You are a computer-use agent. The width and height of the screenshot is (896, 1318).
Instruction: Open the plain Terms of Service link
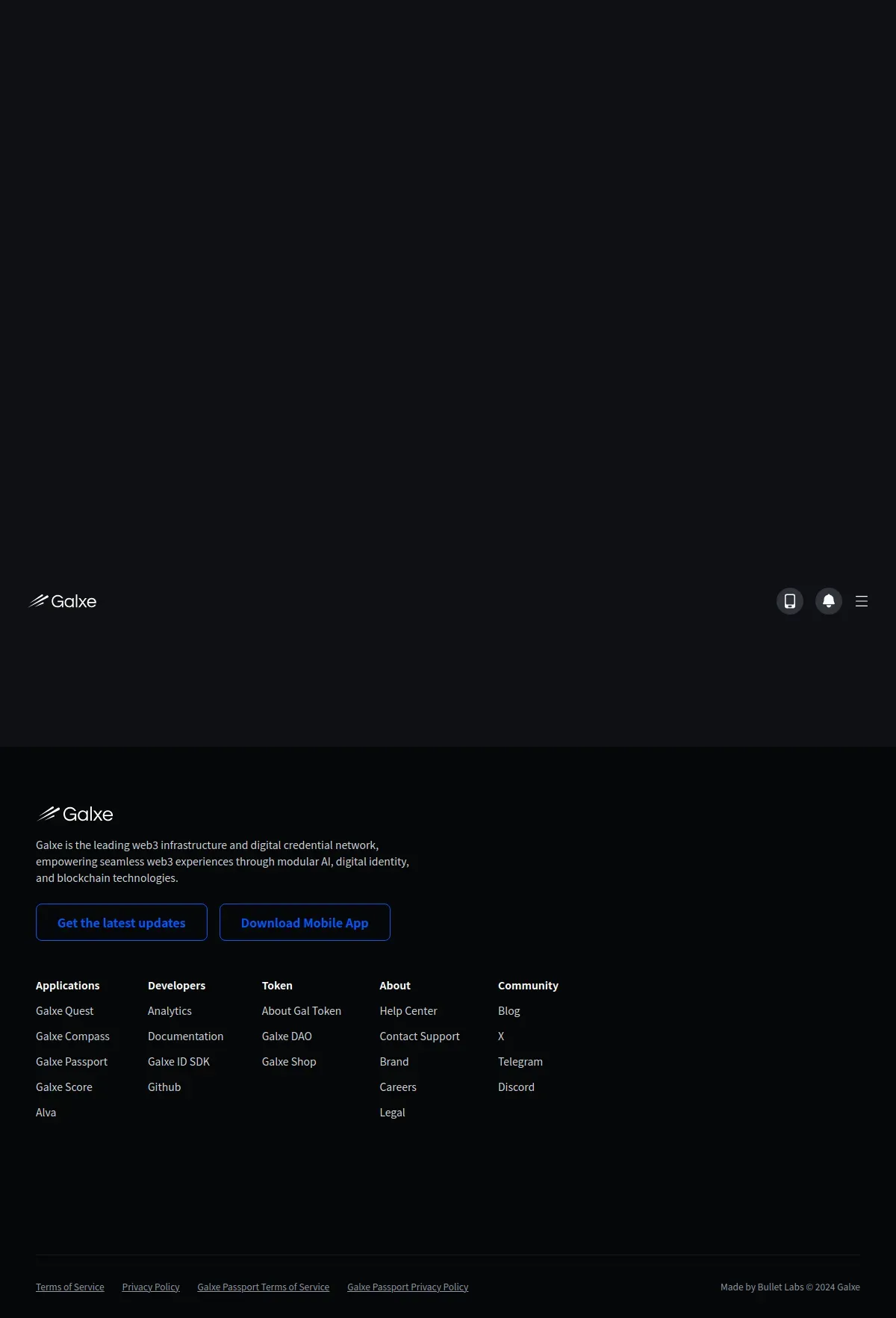pyautogui.click(x=70, y=1287)
